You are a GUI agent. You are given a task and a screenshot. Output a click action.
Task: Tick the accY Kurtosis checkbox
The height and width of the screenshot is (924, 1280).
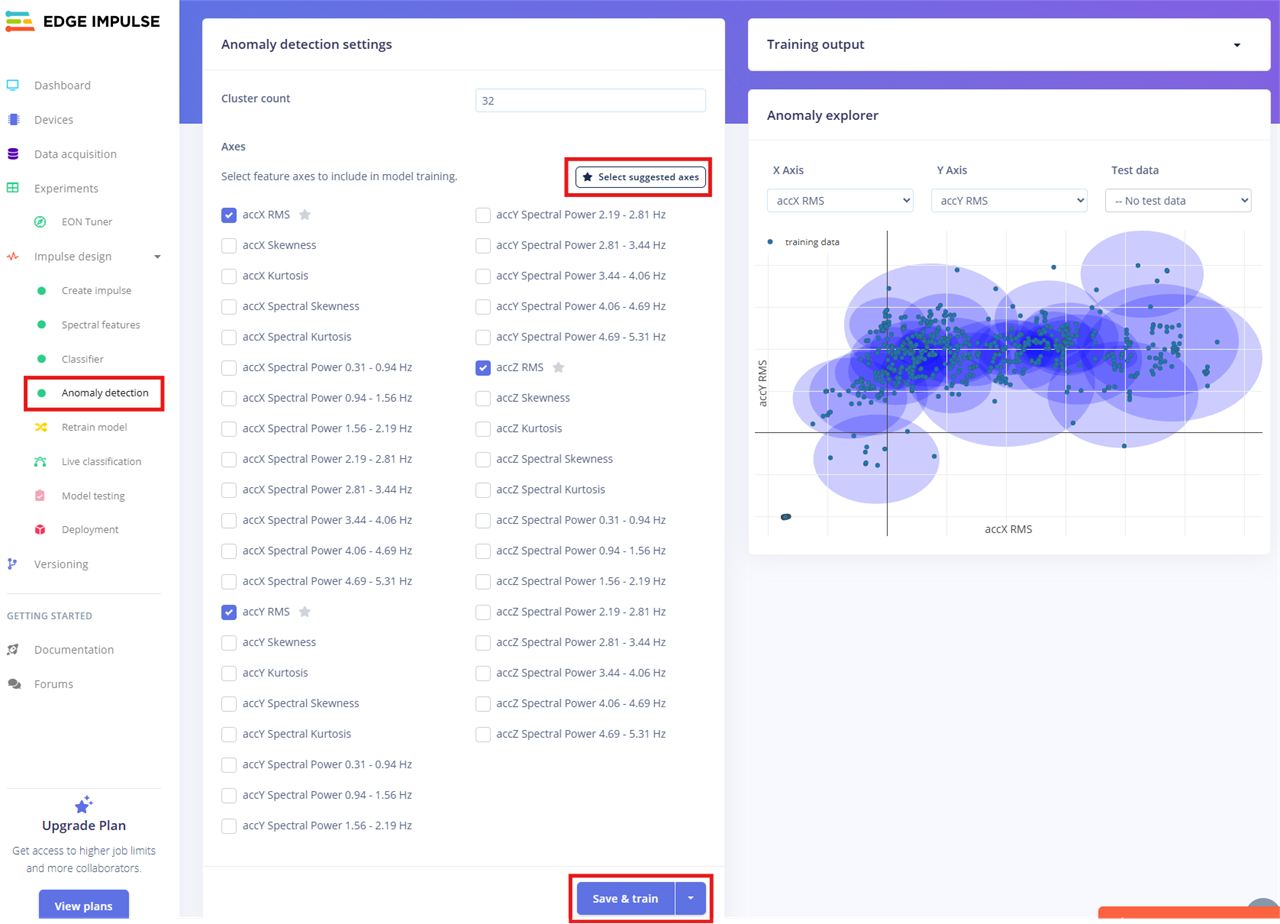(x=229, y=673)
